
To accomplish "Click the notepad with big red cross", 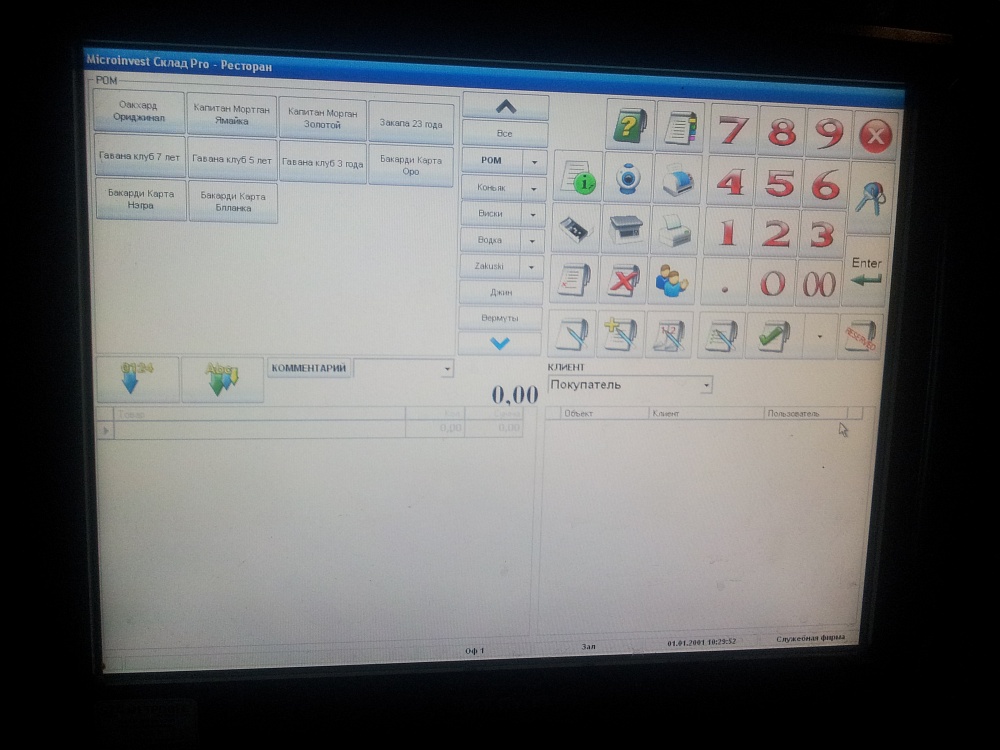I will [624, 279].
